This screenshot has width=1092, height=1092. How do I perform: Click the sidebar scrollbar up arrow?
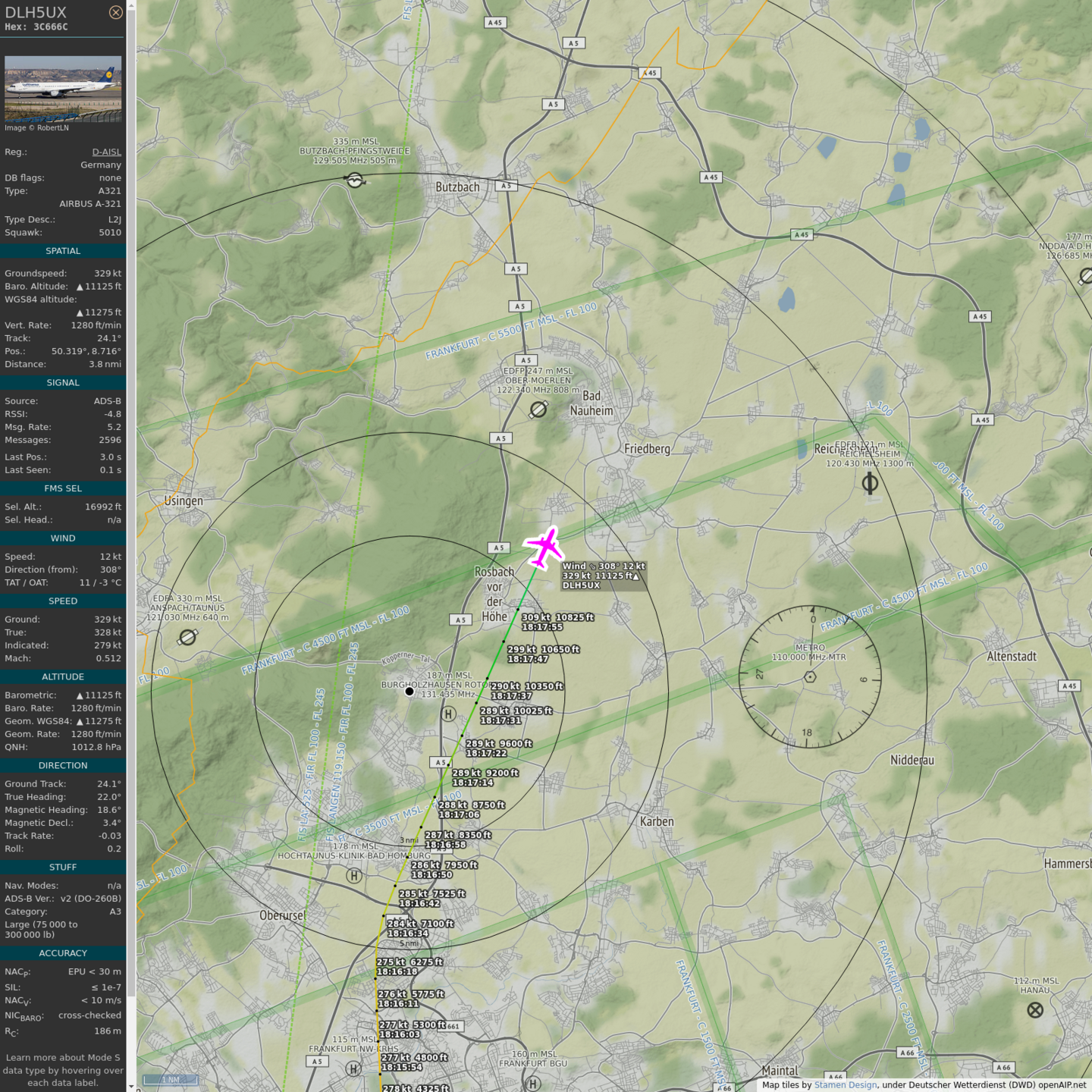coord(131,5)
